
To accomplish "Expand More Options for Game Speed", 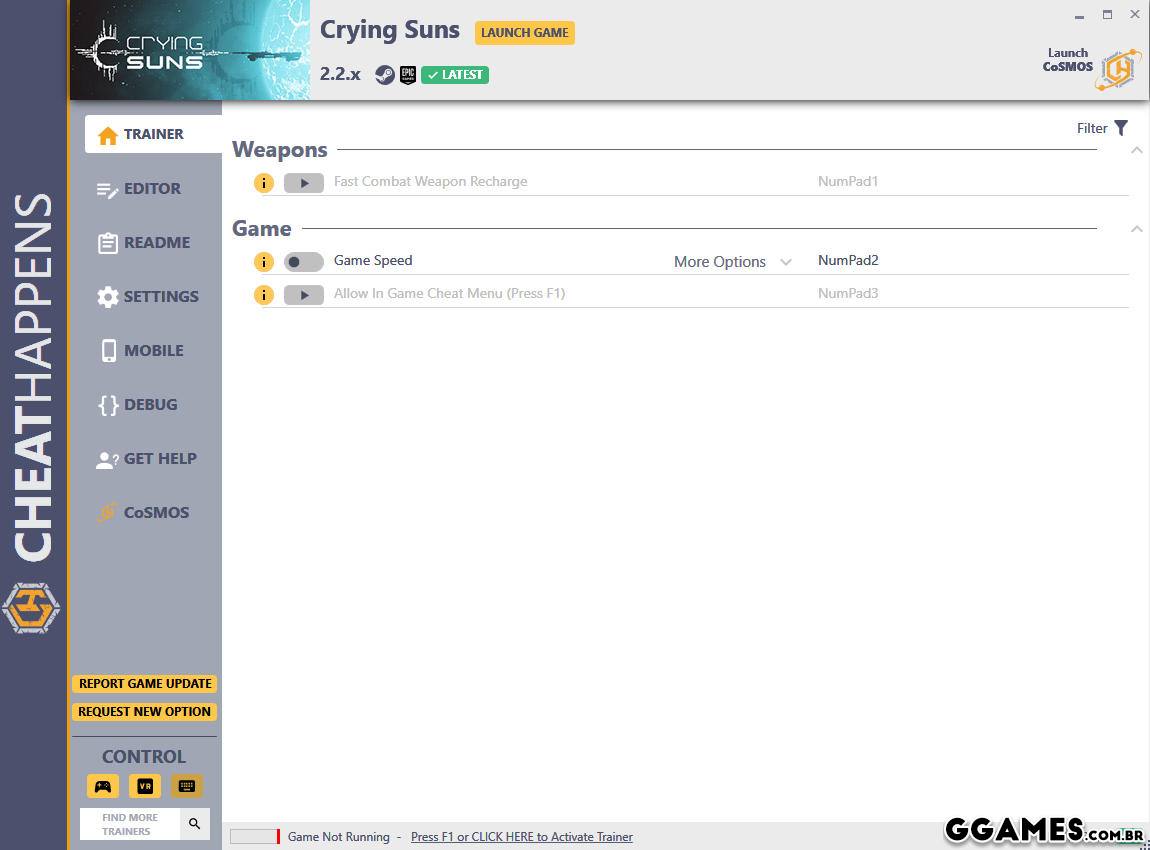I will pyautogui.click(x=732, y=262).
